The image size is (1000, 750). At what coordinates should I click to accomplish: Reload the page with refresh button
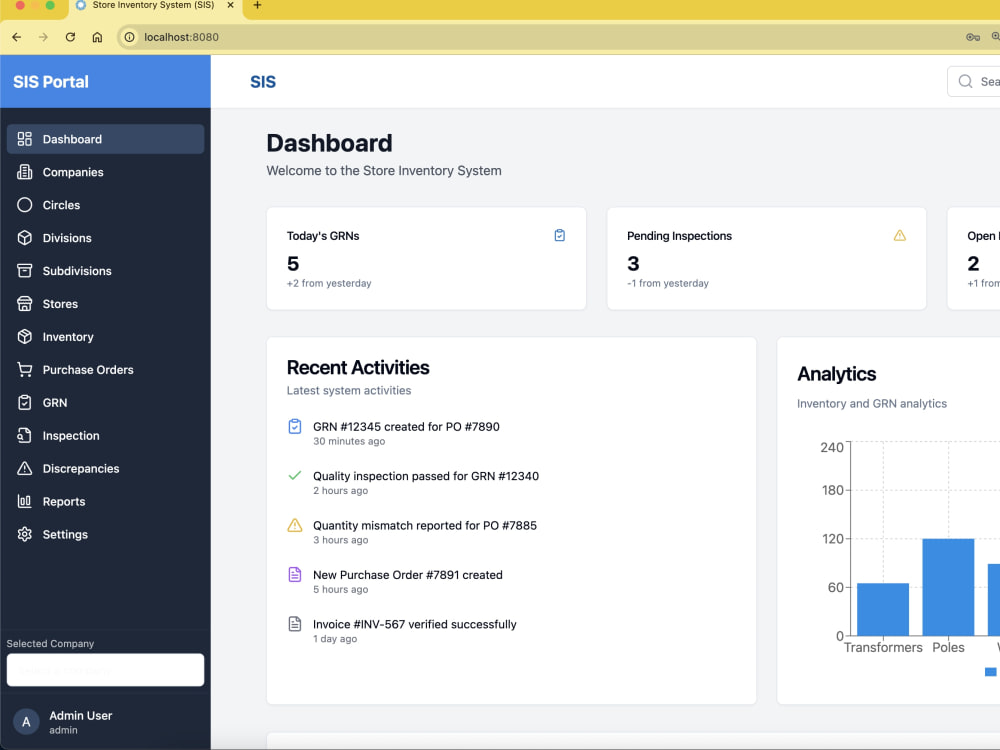pyautogui.click(x=70, y=37)
